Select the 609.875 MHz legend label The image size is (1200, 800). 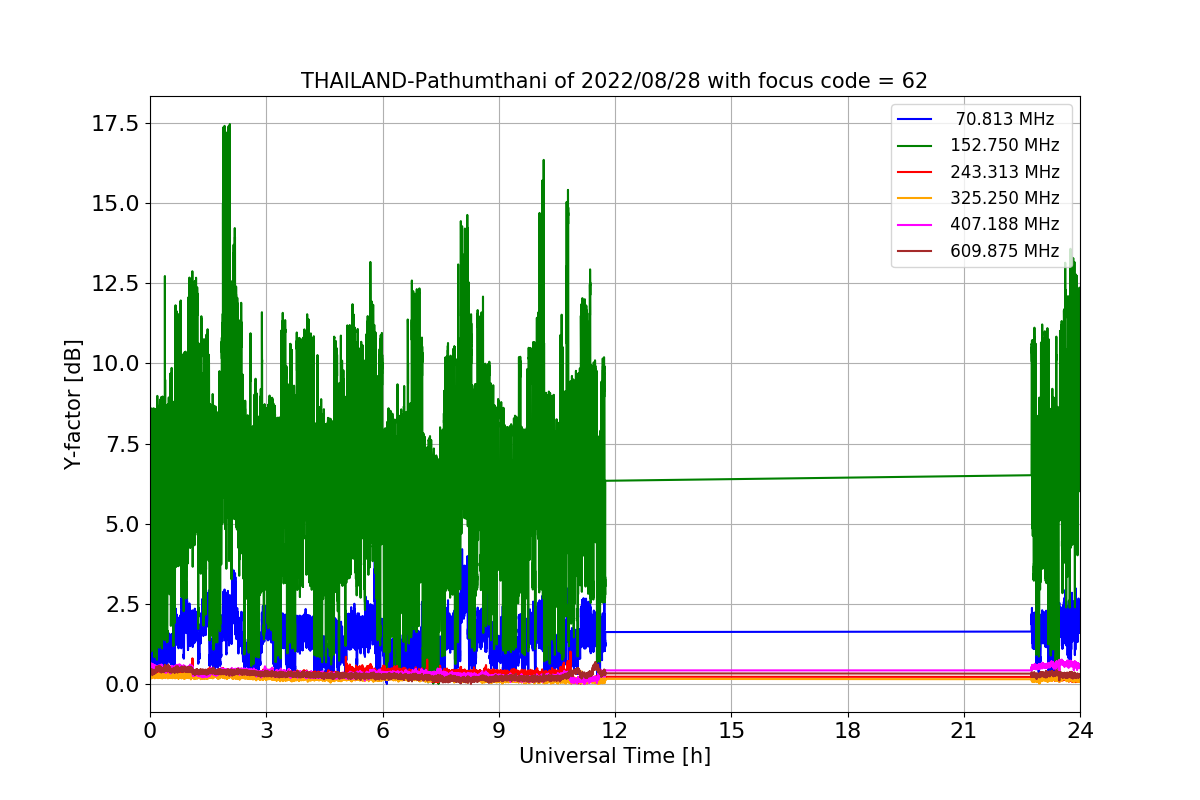coord(1005,251)
